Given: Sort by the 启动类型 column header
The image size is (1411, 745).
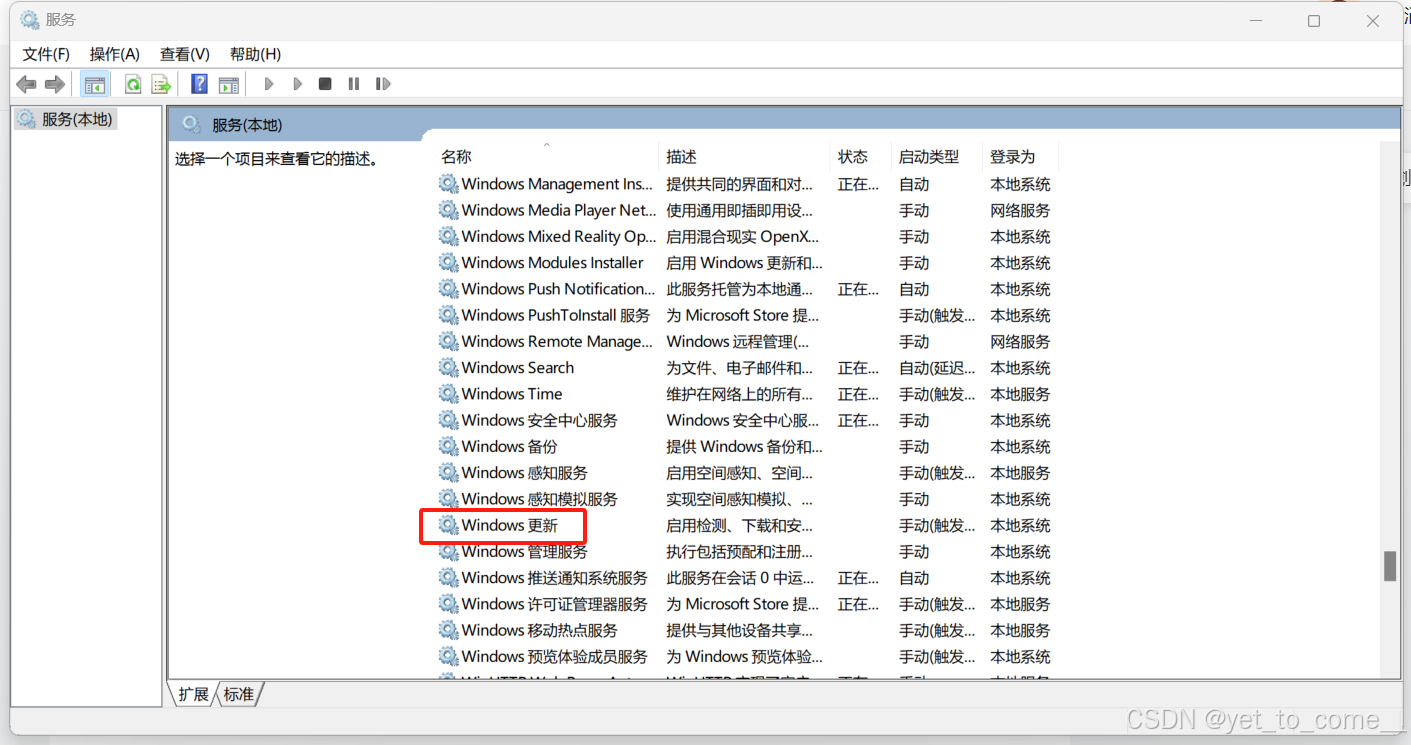Looking at the screenshot, I should (x=929, y=157).
